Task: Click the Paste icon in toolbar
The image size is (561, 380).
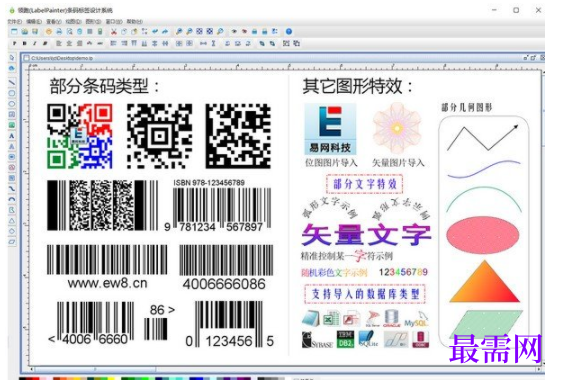Action: (134, 31)
